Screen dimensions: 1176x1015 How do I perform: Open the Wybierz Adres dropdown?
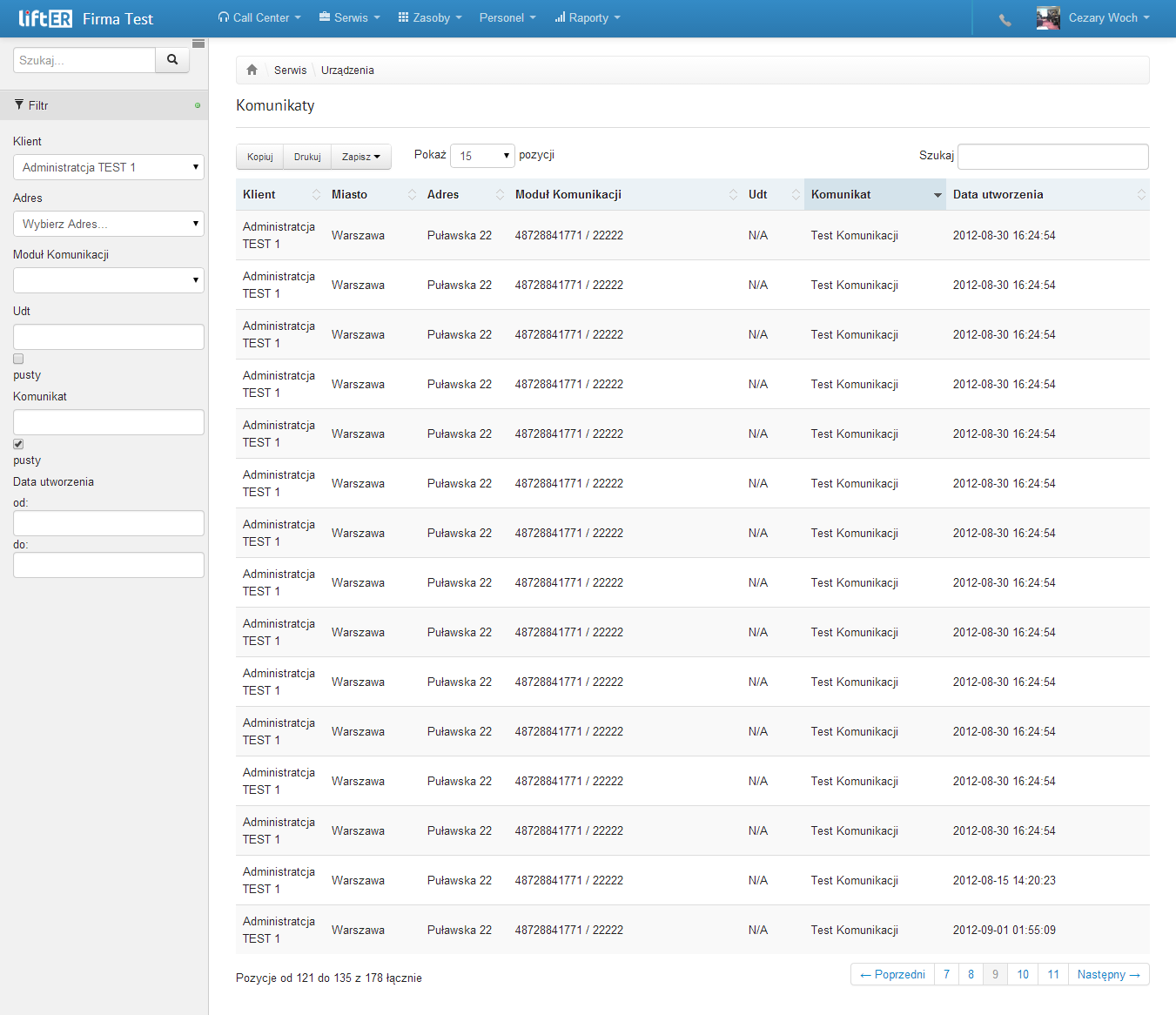(x=109, y=224)
